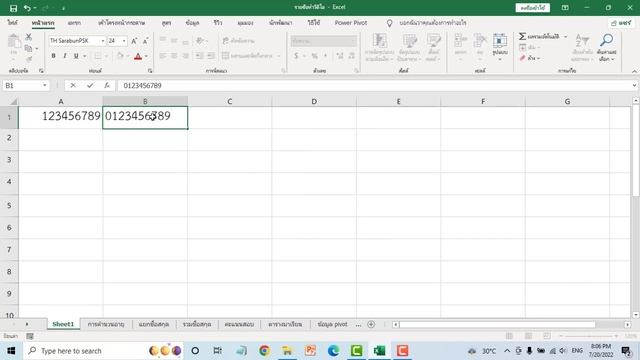
Task: Select the ตารางเรียน sheet tab
Action: click(285, 324)
